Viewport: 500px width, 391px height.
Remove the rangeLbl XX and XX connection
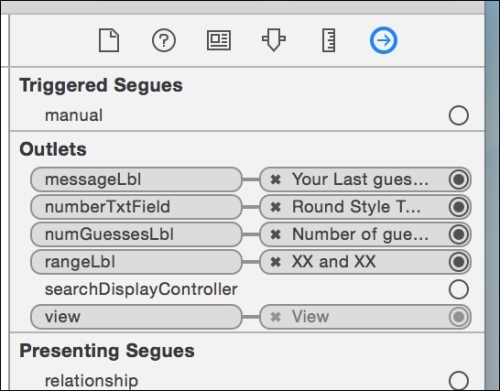pyautogui.click(x=275, y=262)
